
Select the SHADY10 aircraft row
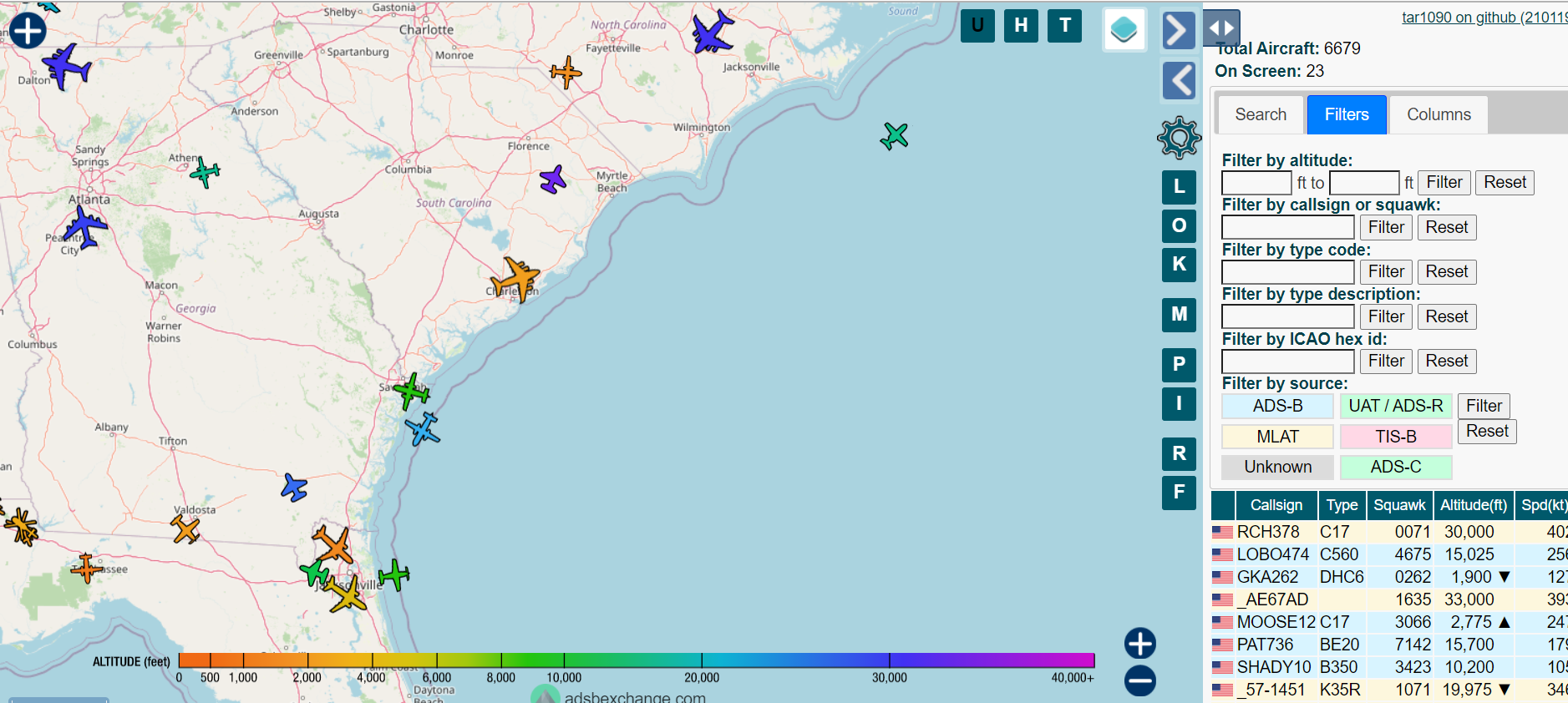point(1389,667)
